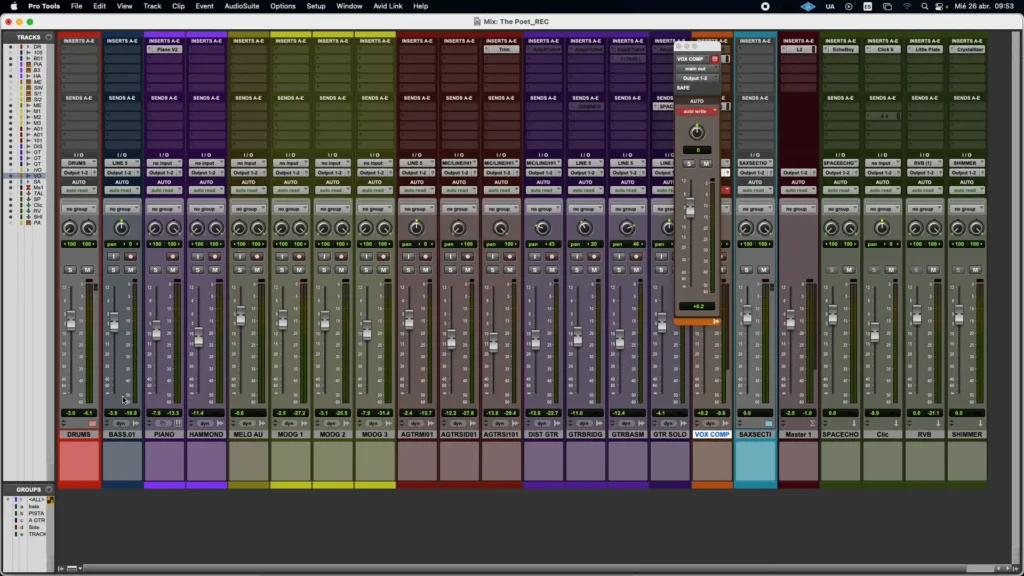Select the SAXSECTI track name
Screen dimensions: 1024x576
pyautogui.click(x=755, y=434)
